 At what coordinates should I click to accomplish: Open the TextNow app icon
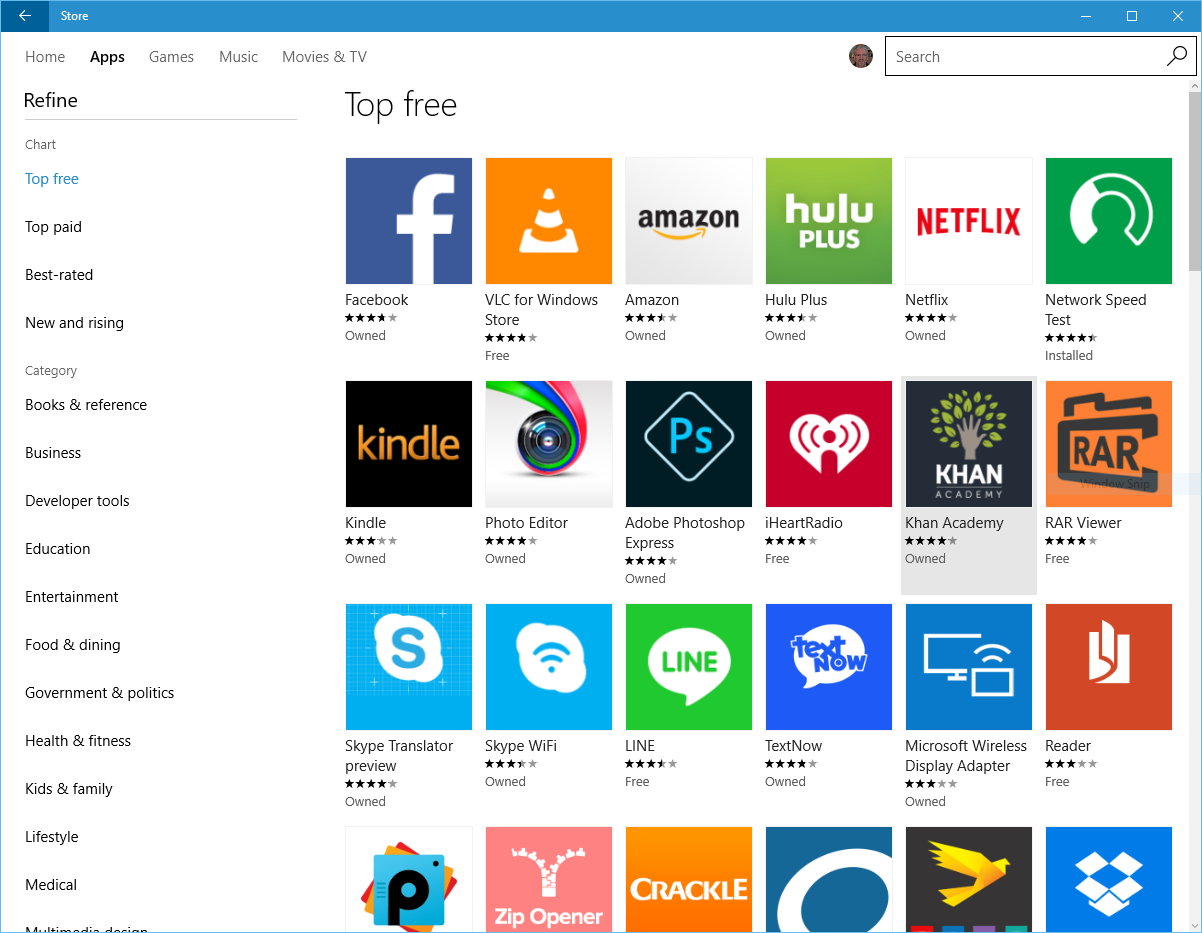[828, 667]
